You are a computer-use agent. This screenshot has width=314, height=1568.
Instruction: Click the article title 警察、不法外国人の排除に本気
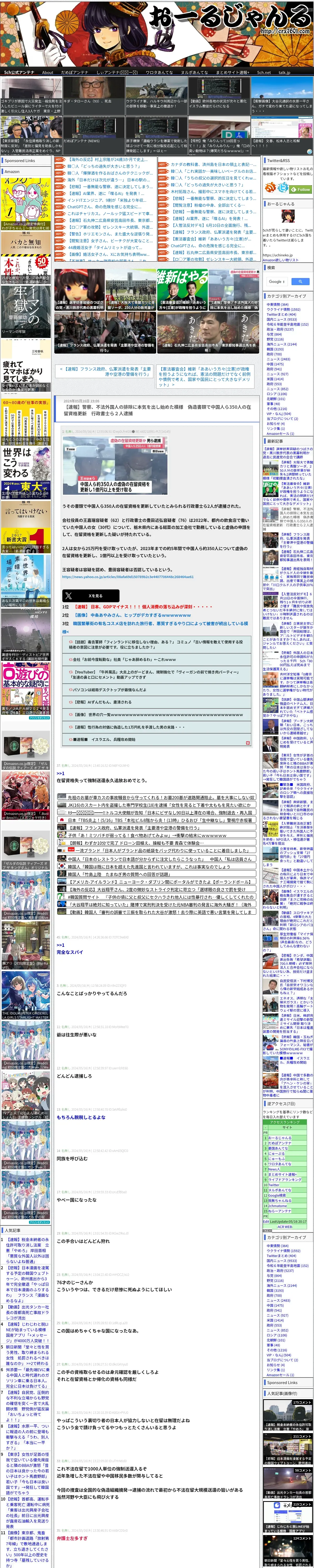click(x=157, y=410)
